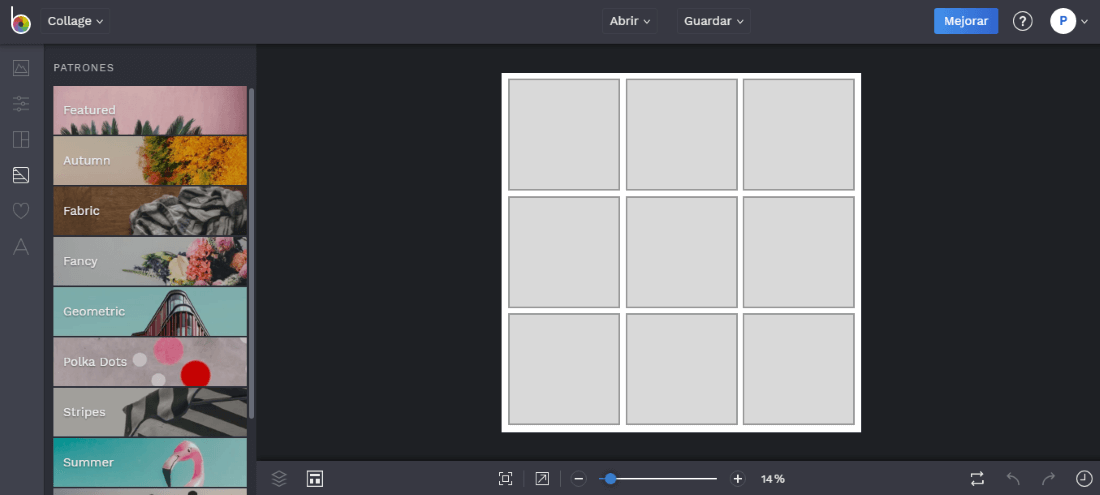The image size is (1100, 495).
Task: Click the fit-to-screen icon
Action: click(506, 479)
